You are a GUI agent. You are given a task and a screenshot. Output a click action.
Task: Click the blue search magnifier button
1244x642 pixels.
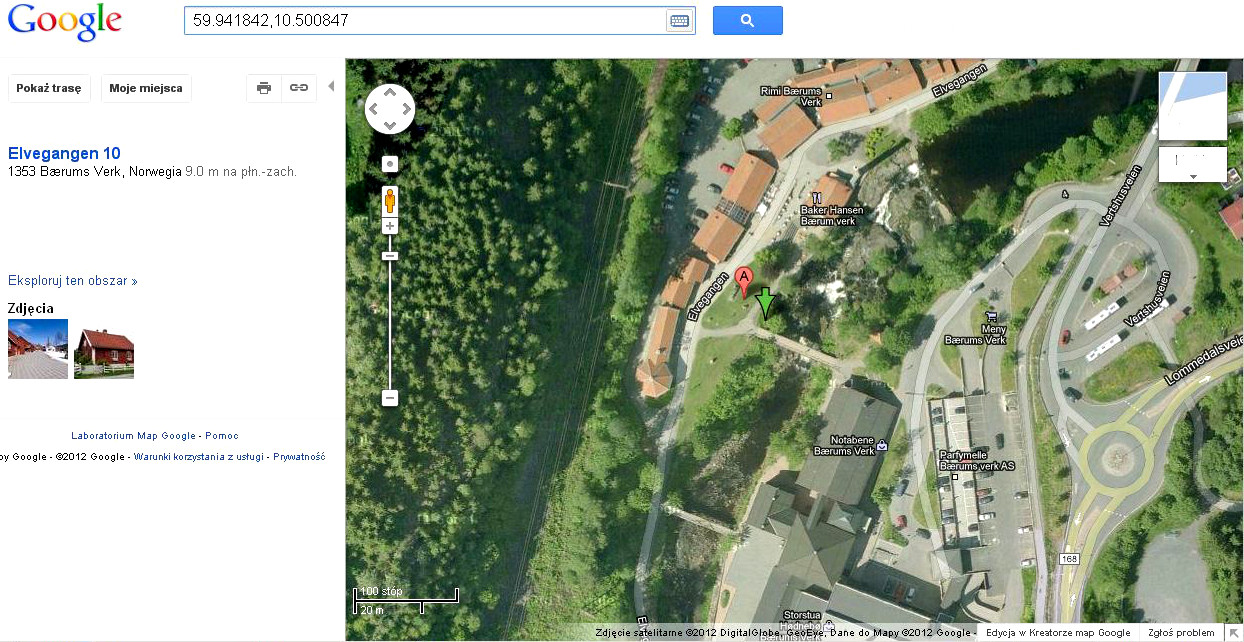747,21
